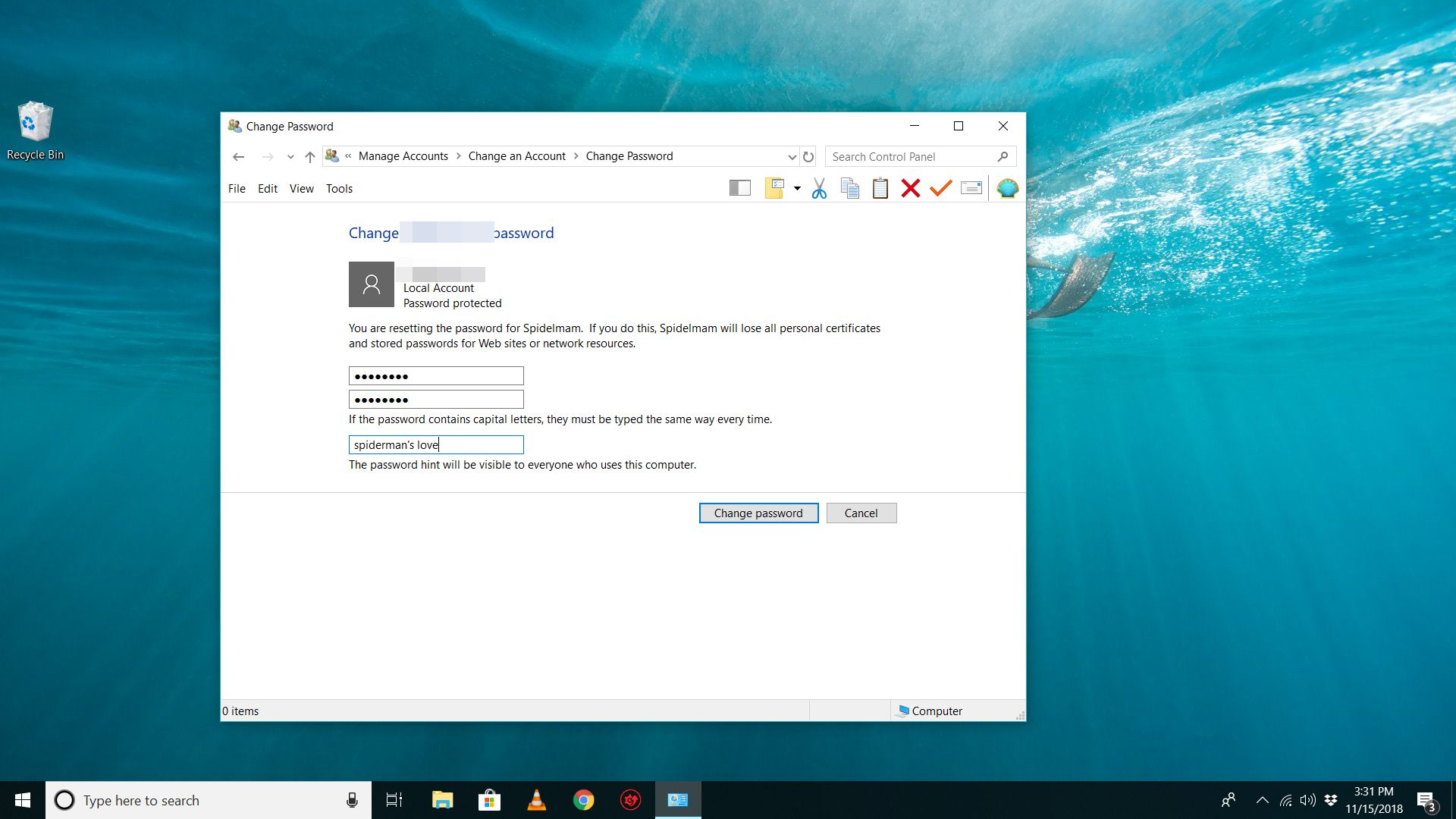
Task: Open Google Chrome from the taskbar
Action: point(584,799)
